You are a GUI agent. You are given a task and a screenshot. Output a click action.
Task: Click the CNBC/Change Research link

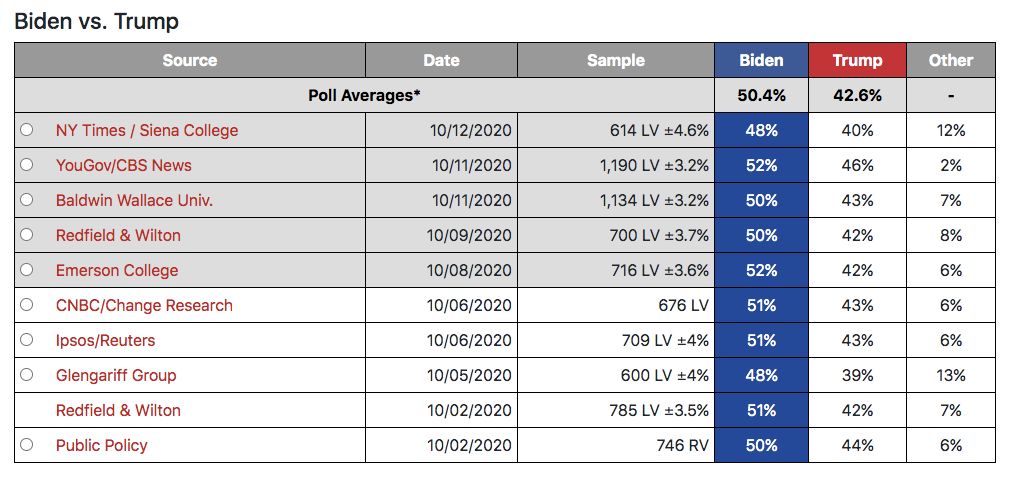pyautogui.click(x=144, y=305)
